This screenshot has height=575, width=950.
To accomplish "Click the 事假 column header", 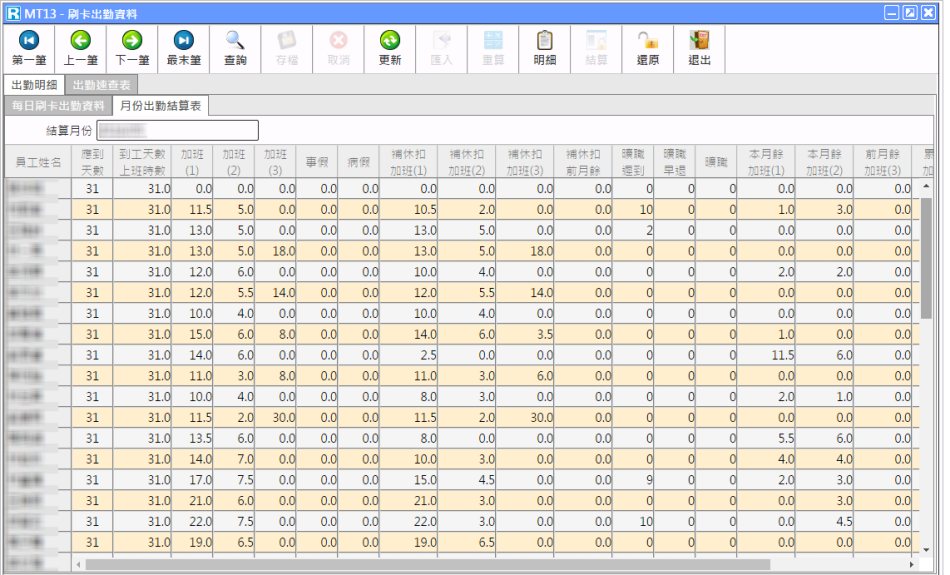I will [x=317, y=162].
